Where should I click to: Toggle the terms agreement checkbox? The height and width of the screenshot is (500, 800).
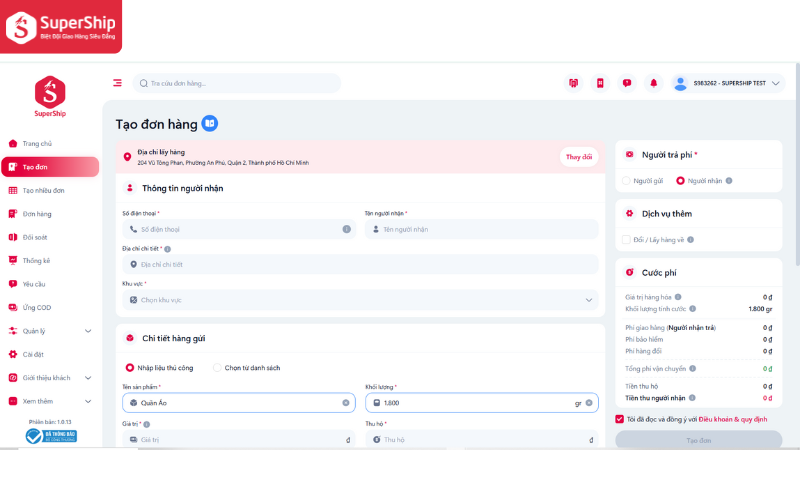619,419
